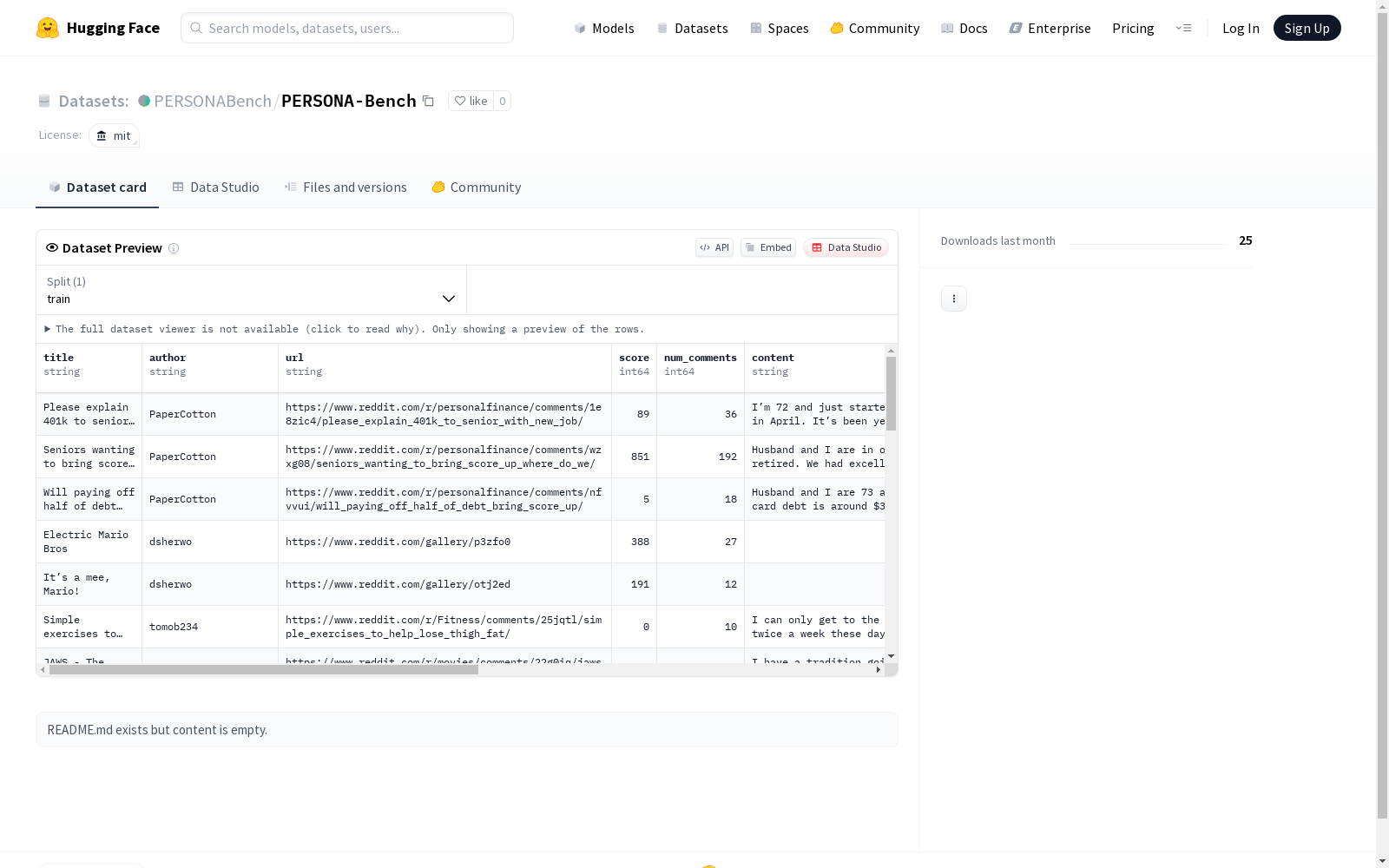Click the score value 851
This screenshot has width=1389, height=868.
640,457
